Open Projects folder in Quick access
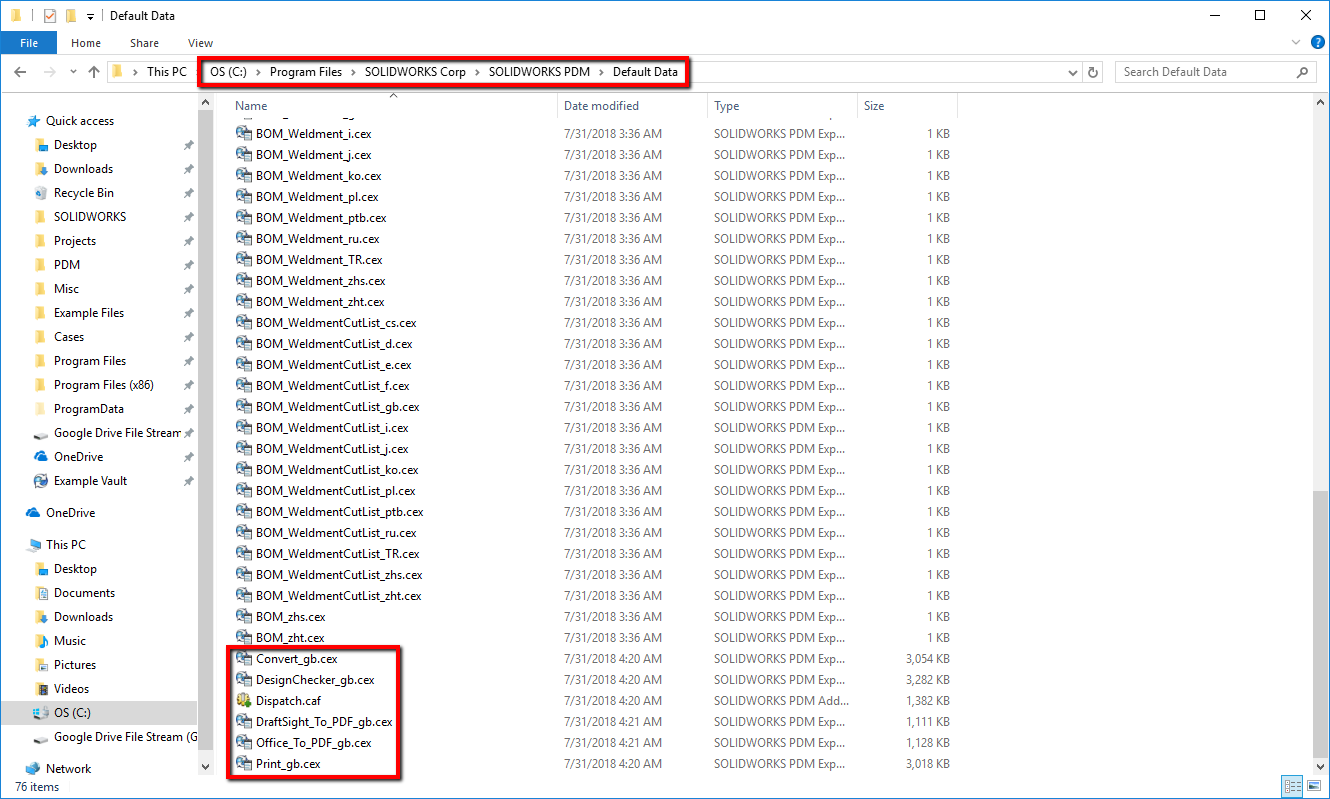The height and width of the screenshot is (799, 1330). point(75,241)
